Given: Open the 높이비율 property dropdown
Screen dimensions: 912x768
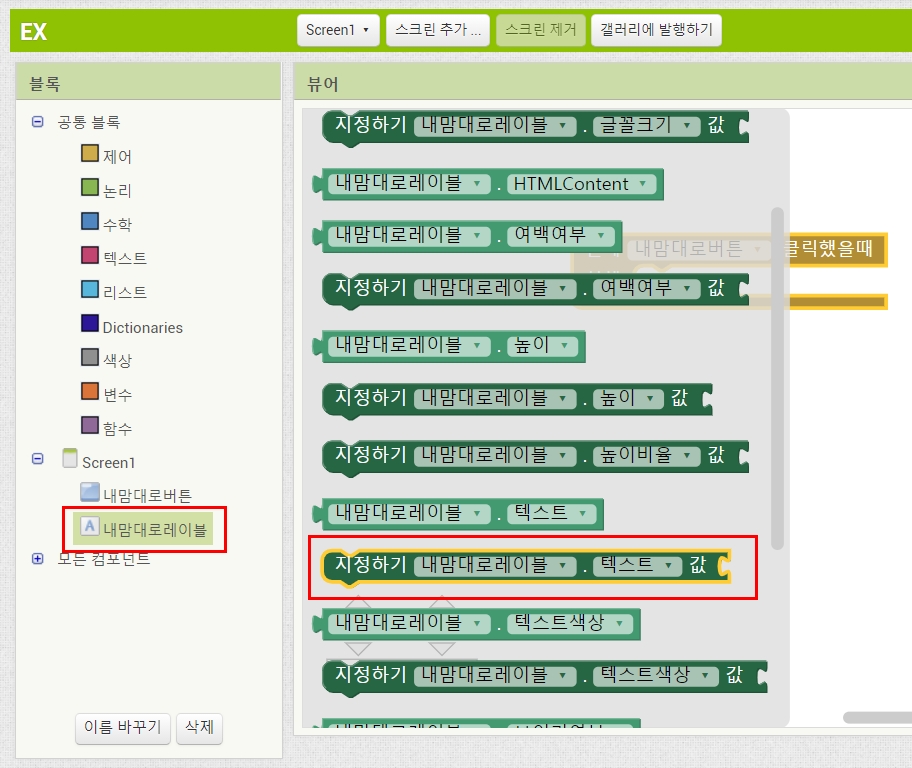Looking at the screenshot, I should [646, 455].
